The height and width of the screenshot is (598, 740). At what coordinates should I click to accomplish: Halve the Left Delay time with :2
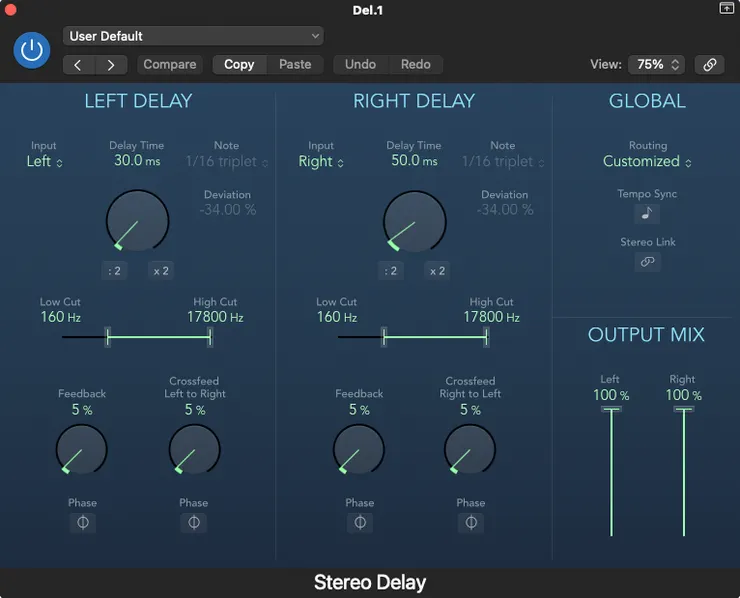pyautogui.click(x=114, y=271)
